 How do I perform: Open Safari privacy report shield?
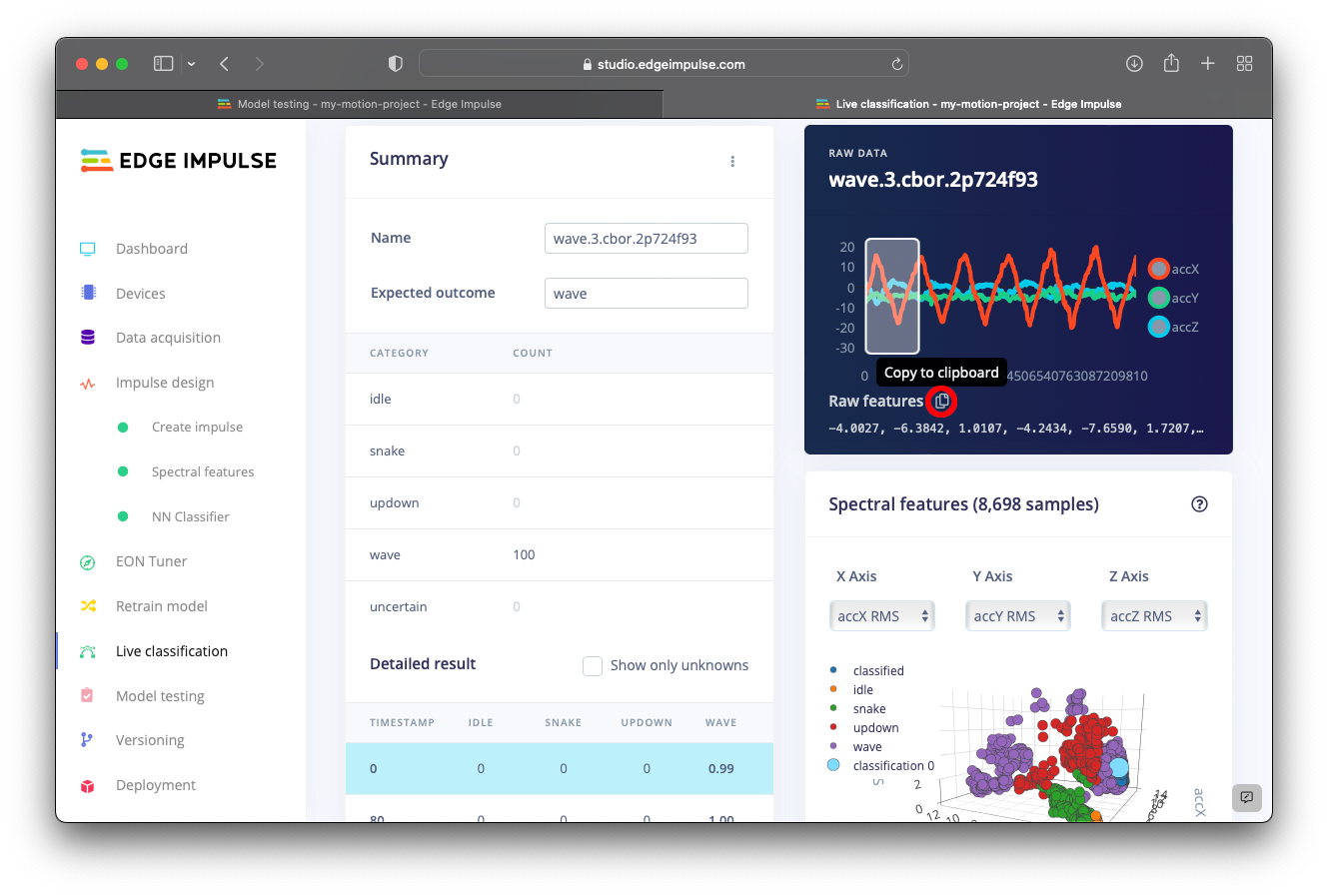point(396,64)
